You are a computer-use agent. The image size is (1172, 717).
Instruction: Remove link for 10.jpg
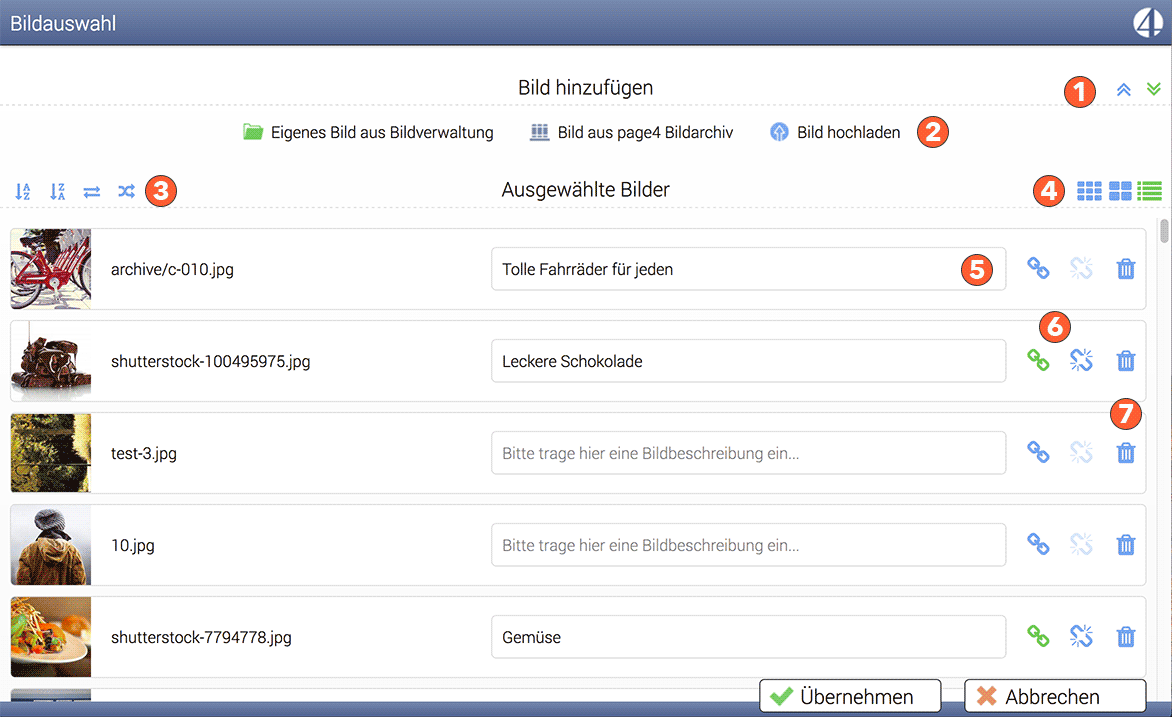point(1081,544)
